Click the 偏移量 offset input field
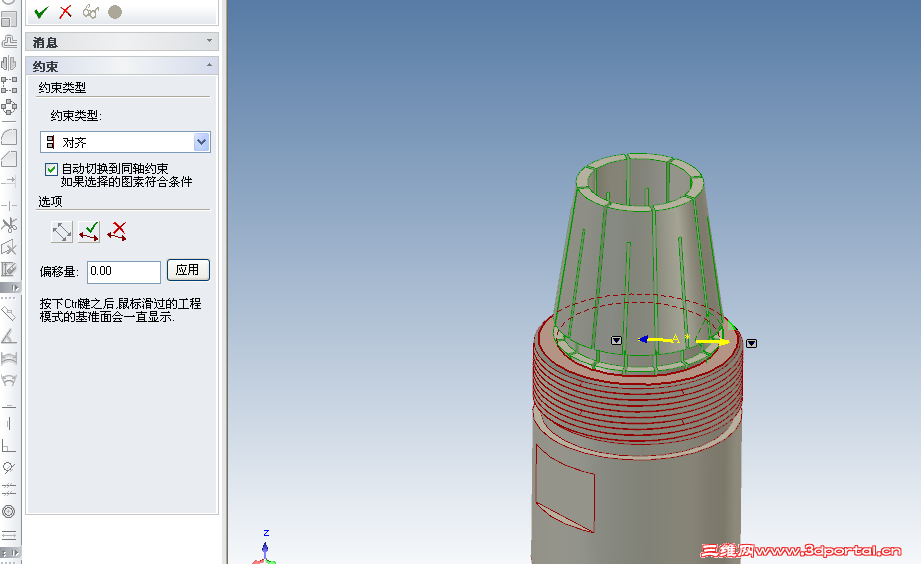 click(124, 271)
